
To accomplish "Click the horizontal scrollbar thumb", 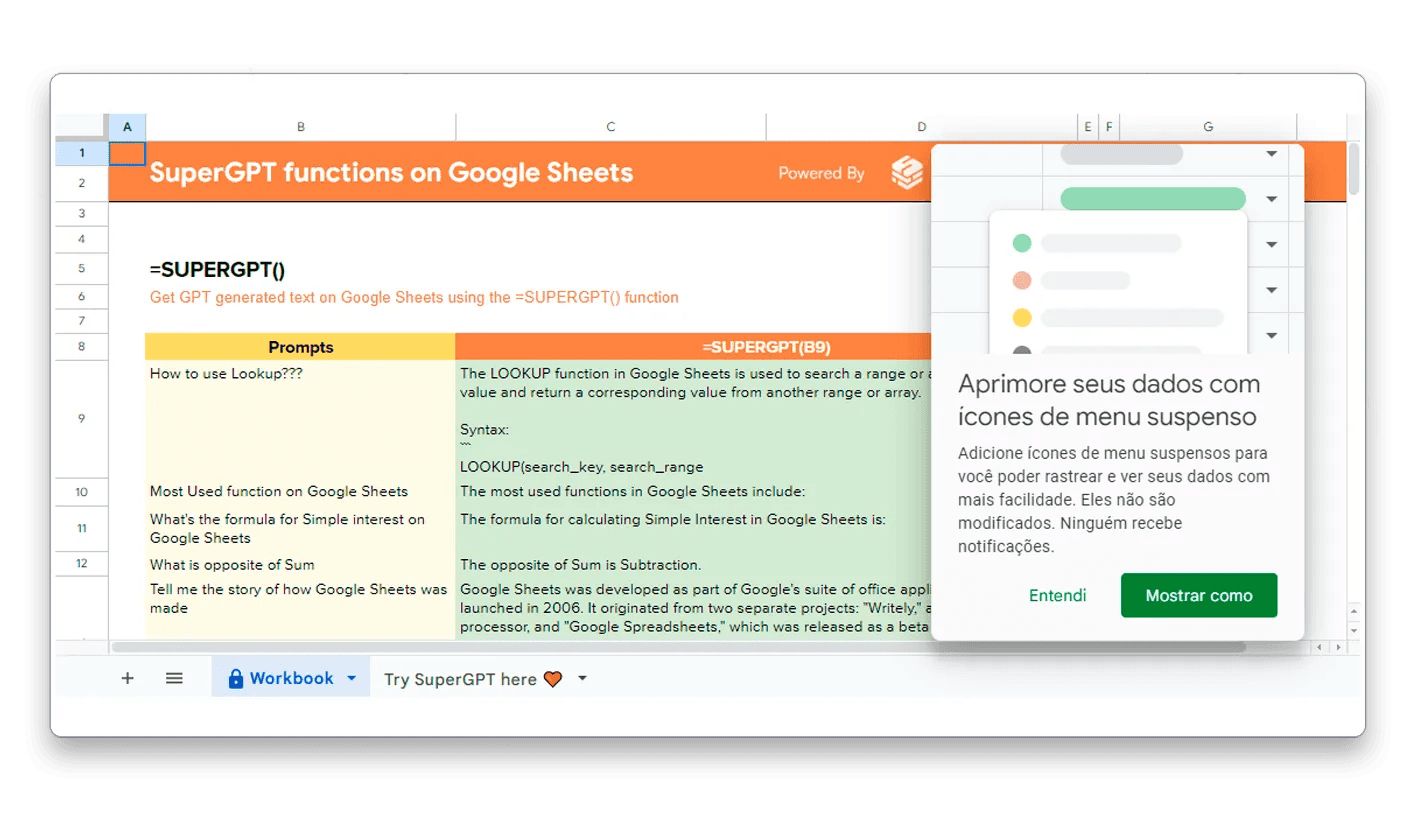I will pos(679,647).
